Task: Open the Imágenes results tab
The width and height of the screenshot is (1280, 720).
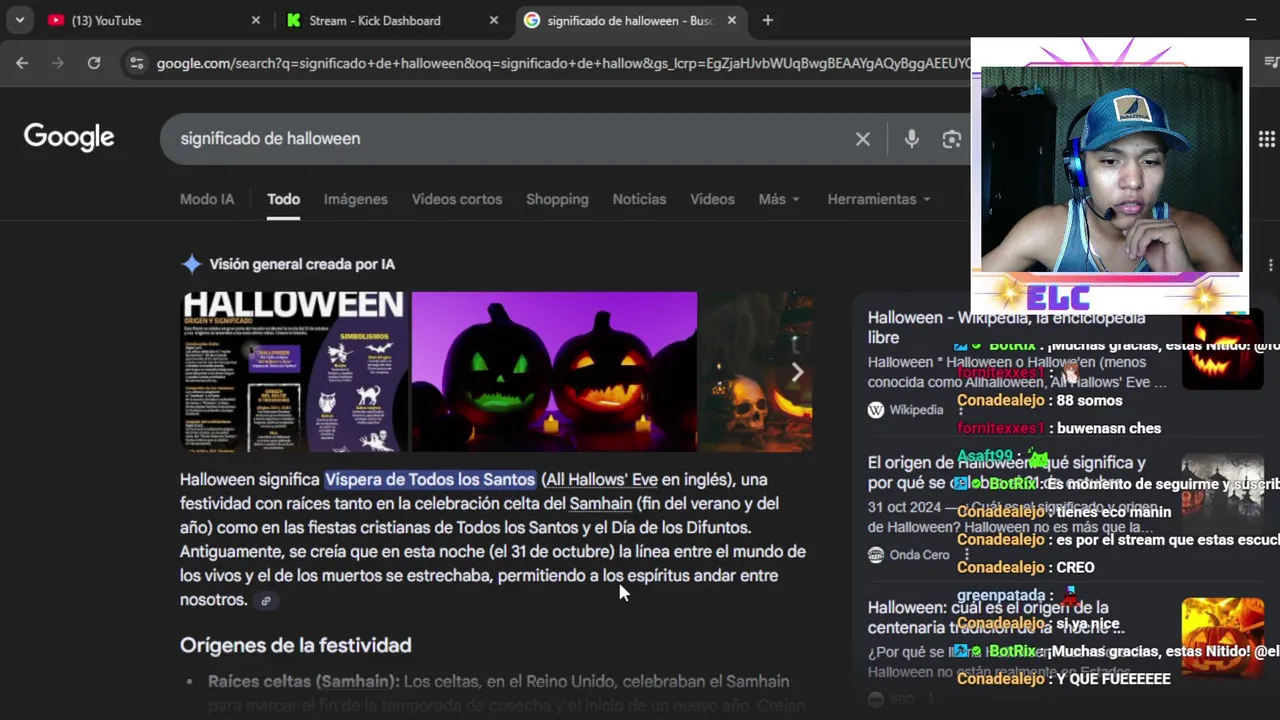Action: [x=355, y=199]
